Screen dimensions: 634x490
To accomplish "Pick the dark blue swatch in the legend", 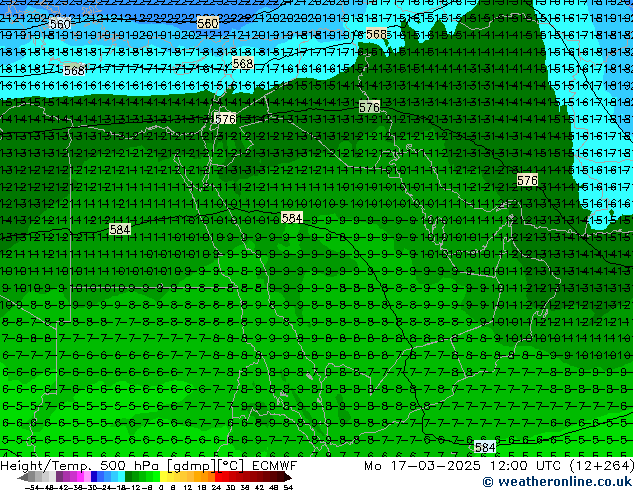I will pos(94,477).
